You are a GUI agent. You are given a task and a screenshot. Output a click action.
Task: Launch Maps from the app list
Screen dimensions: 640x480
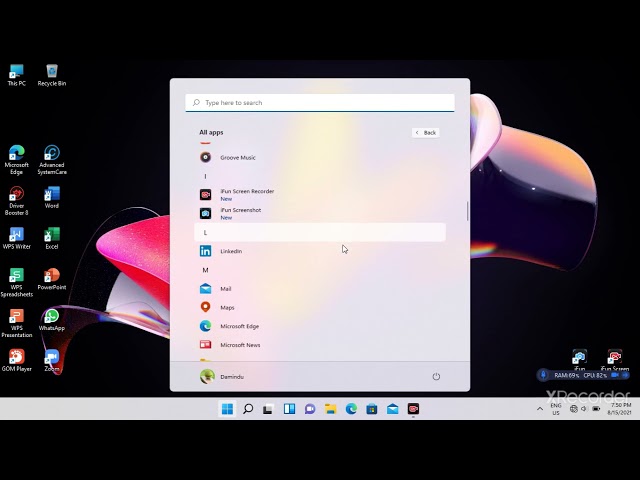pyautogui.click(x=320, y=307)
